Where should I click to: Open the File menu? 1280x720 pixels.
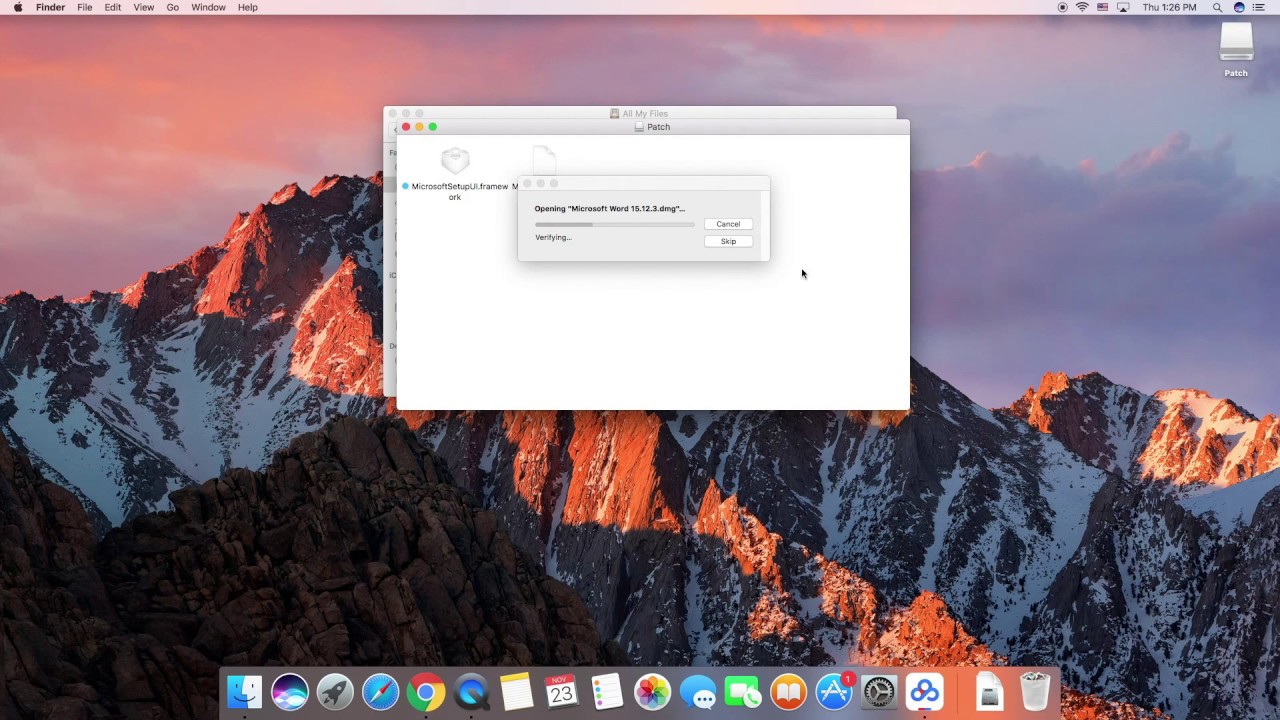click(85, 7)
